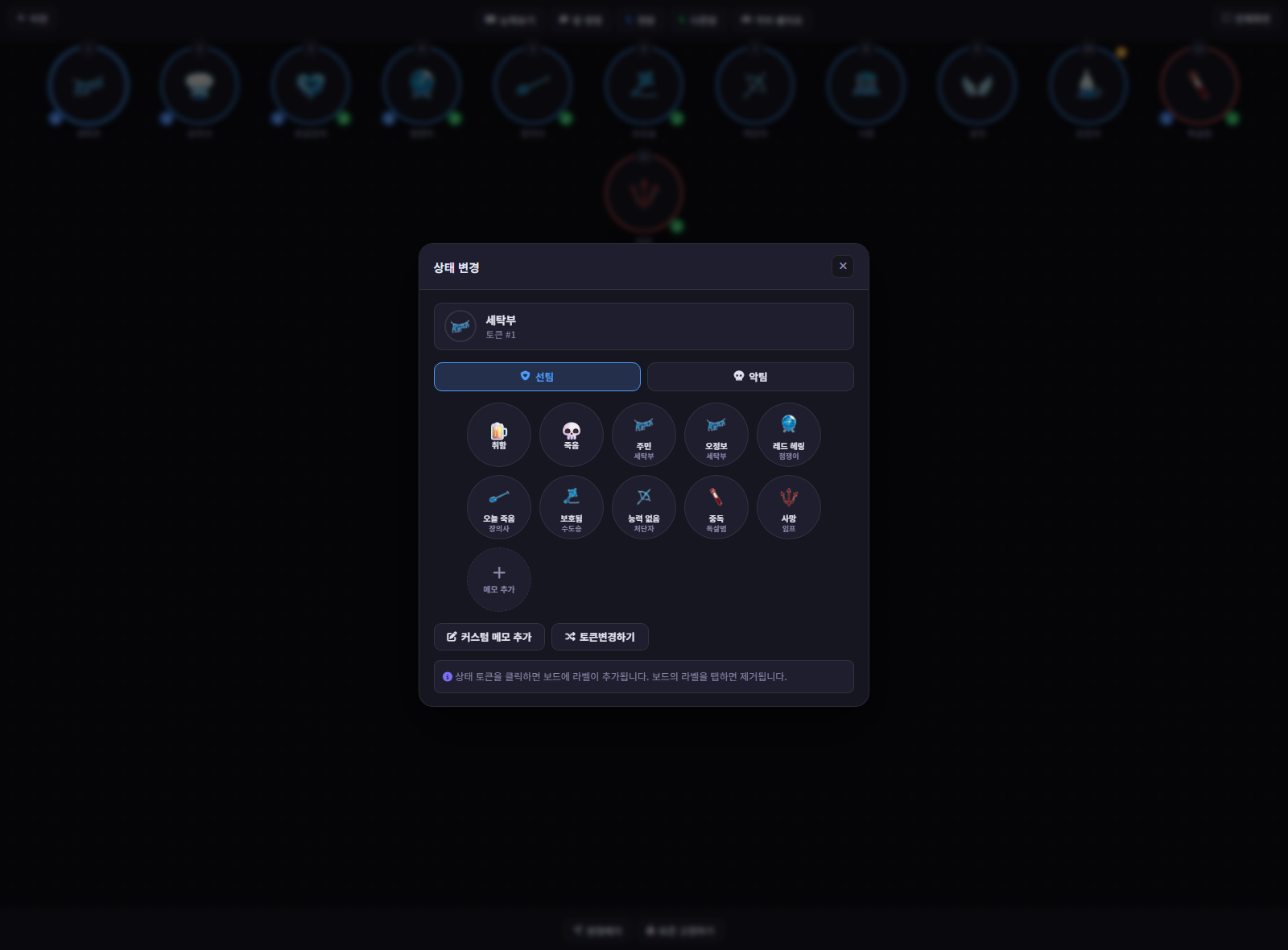Image resolution: width=1288 pixels, height=950 pixels.
Task: Click the 상태 변경 dialog title
Action: pyautogui.click(x=456, y=267)
